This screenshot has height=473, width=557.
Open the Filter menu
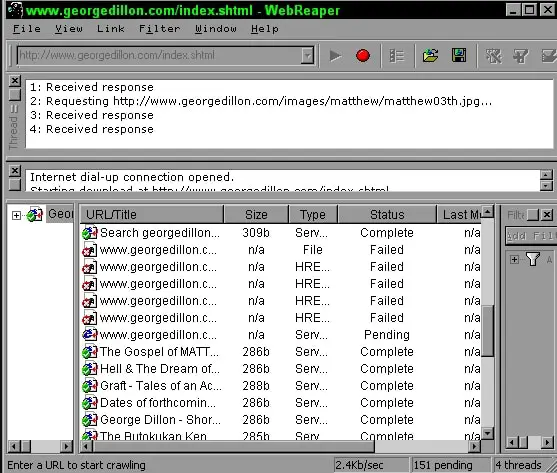pyautogui.click(x=159, y=28)
